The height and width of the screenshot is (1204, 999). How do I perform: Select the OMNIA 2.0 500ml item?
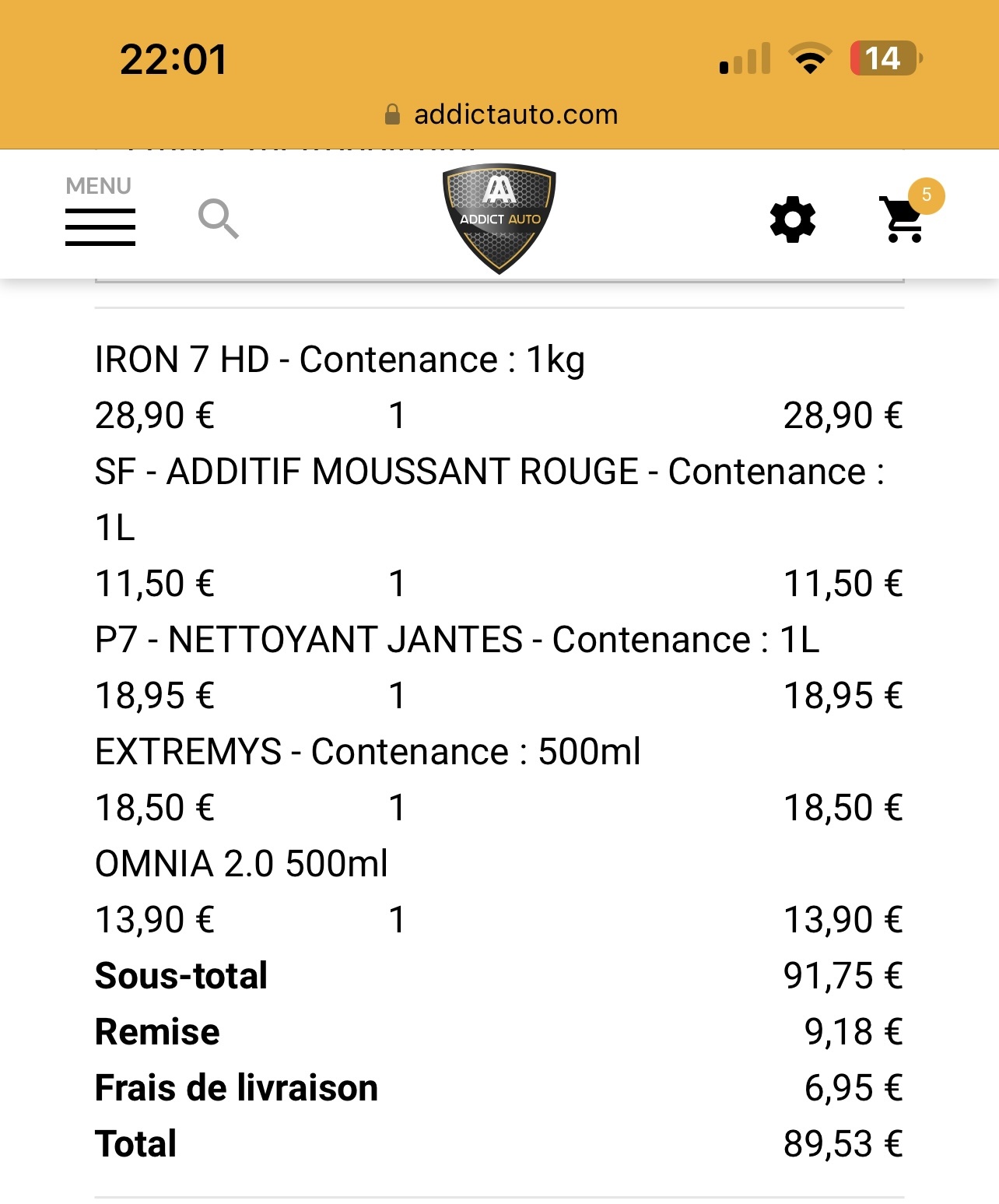click(241, 864)
